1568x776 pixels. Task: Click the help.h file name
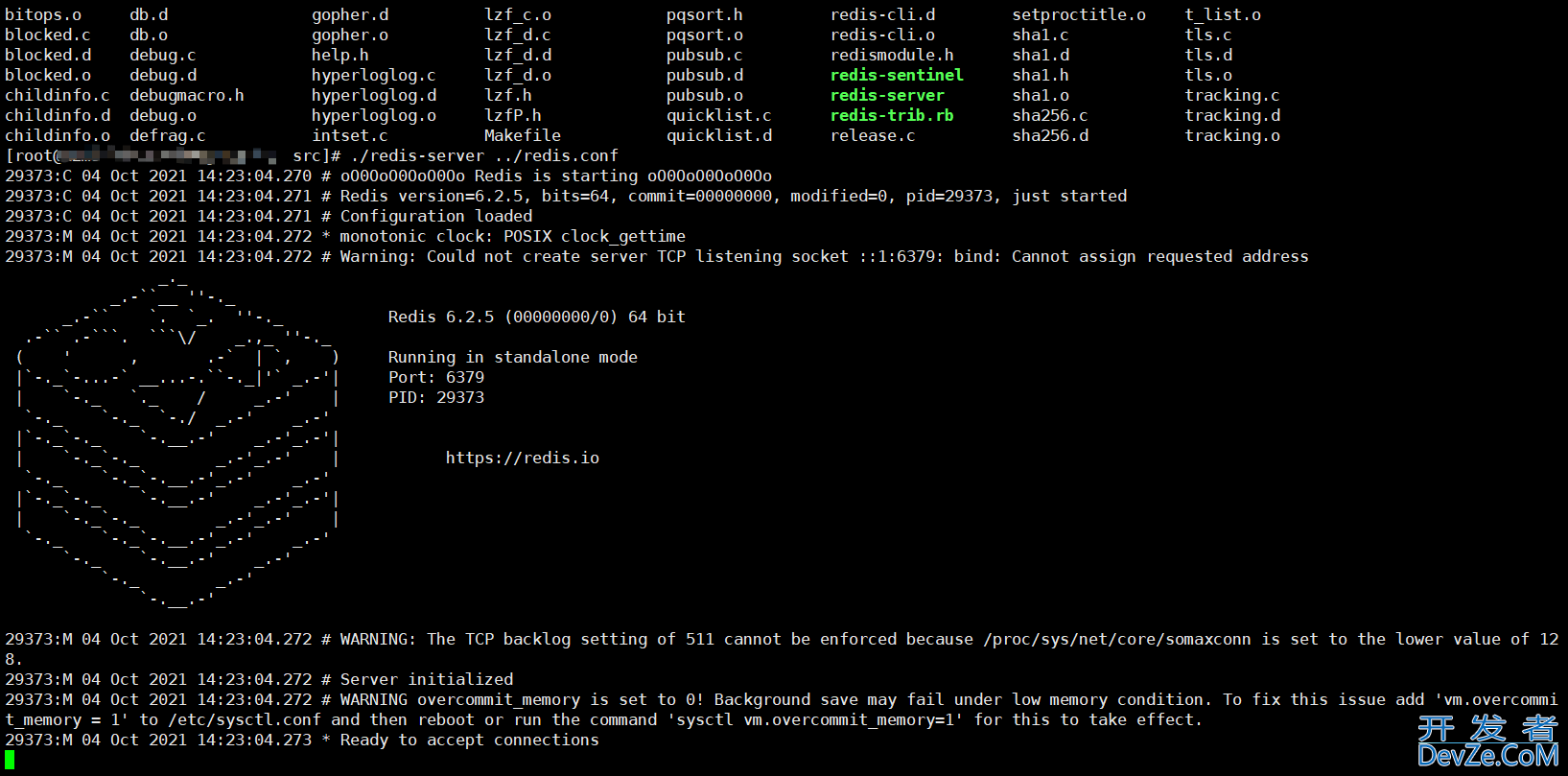pos(340,55)
